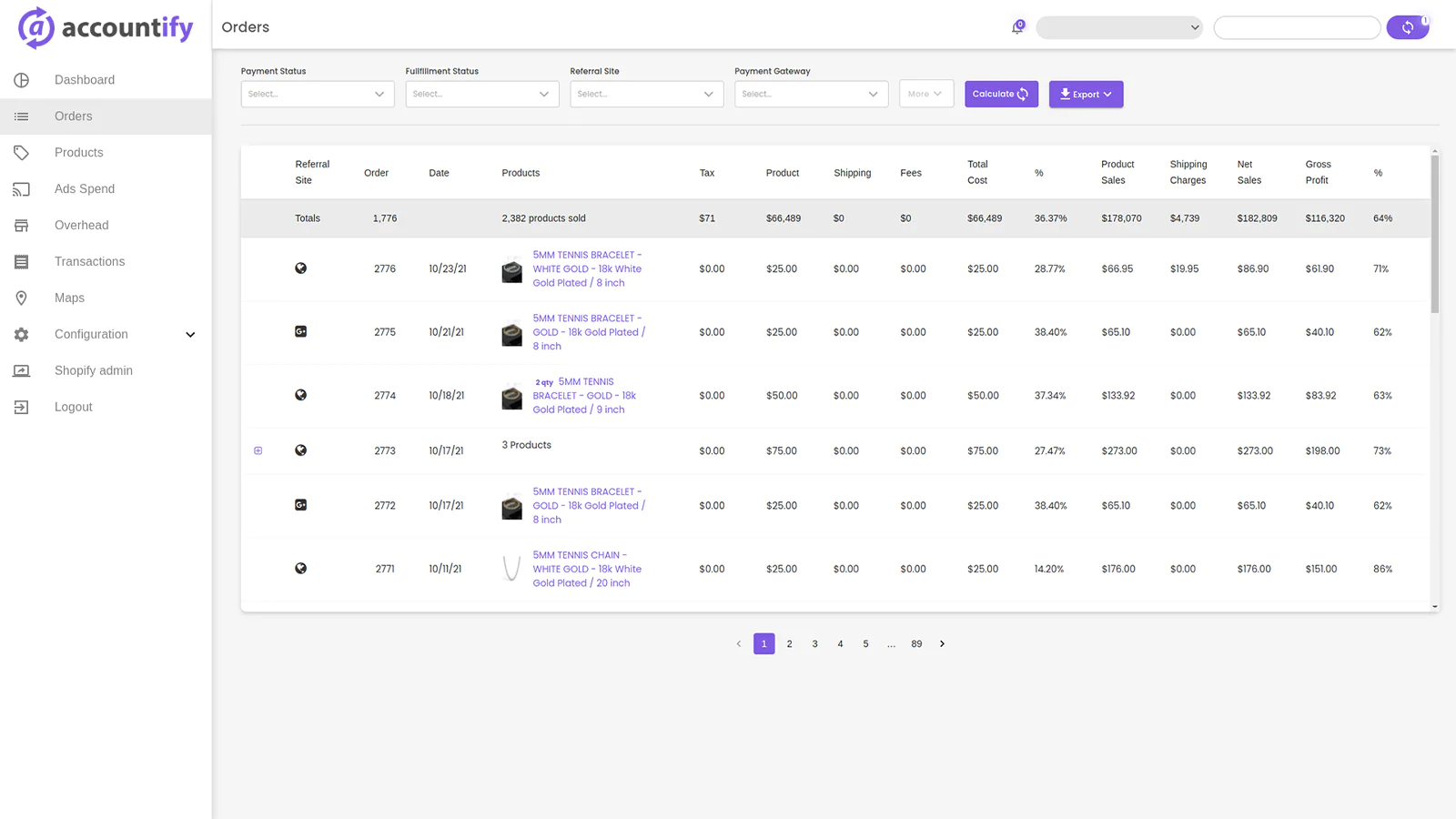Click the Products tag icon
Screen dimensions: 1456x819
click(22, 153)
